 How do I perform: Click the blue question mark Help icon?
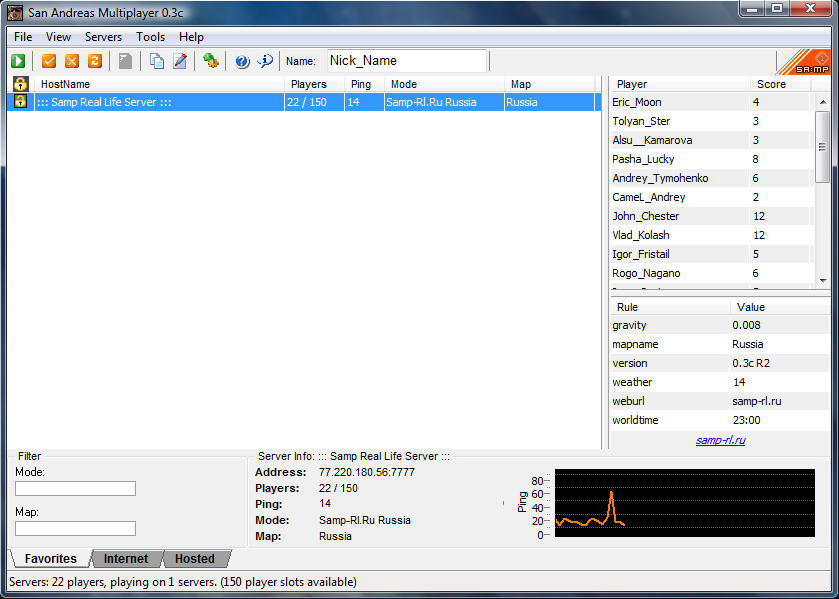tap(242, 61)
